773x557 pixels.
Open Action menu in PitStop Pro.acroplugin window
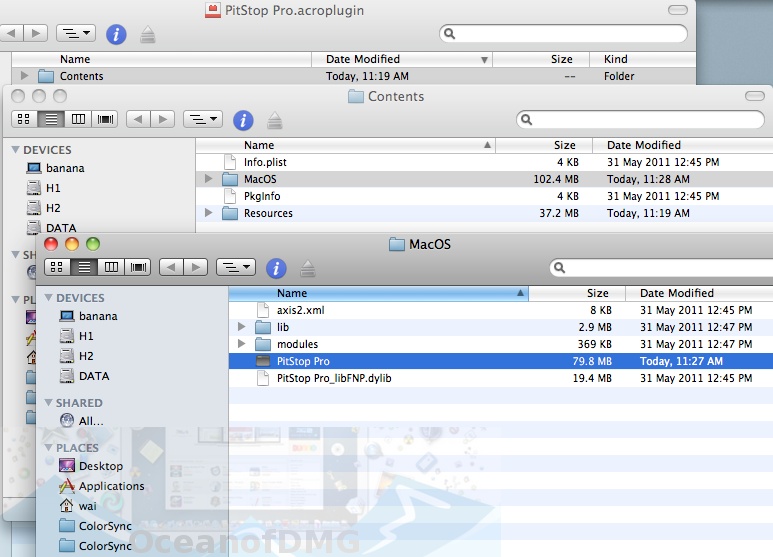tap(76, 34)
